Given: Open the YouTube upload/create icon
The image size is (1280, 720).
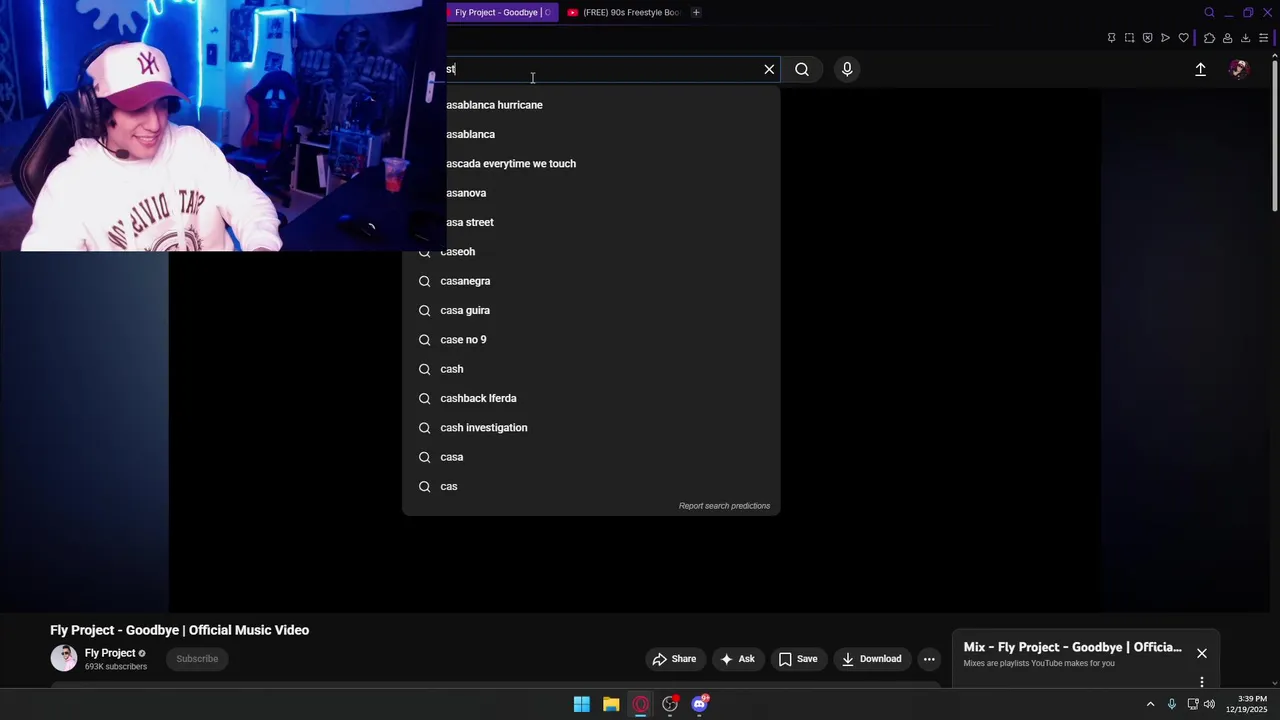Looking at the screenshot, I should (1200, 69).
